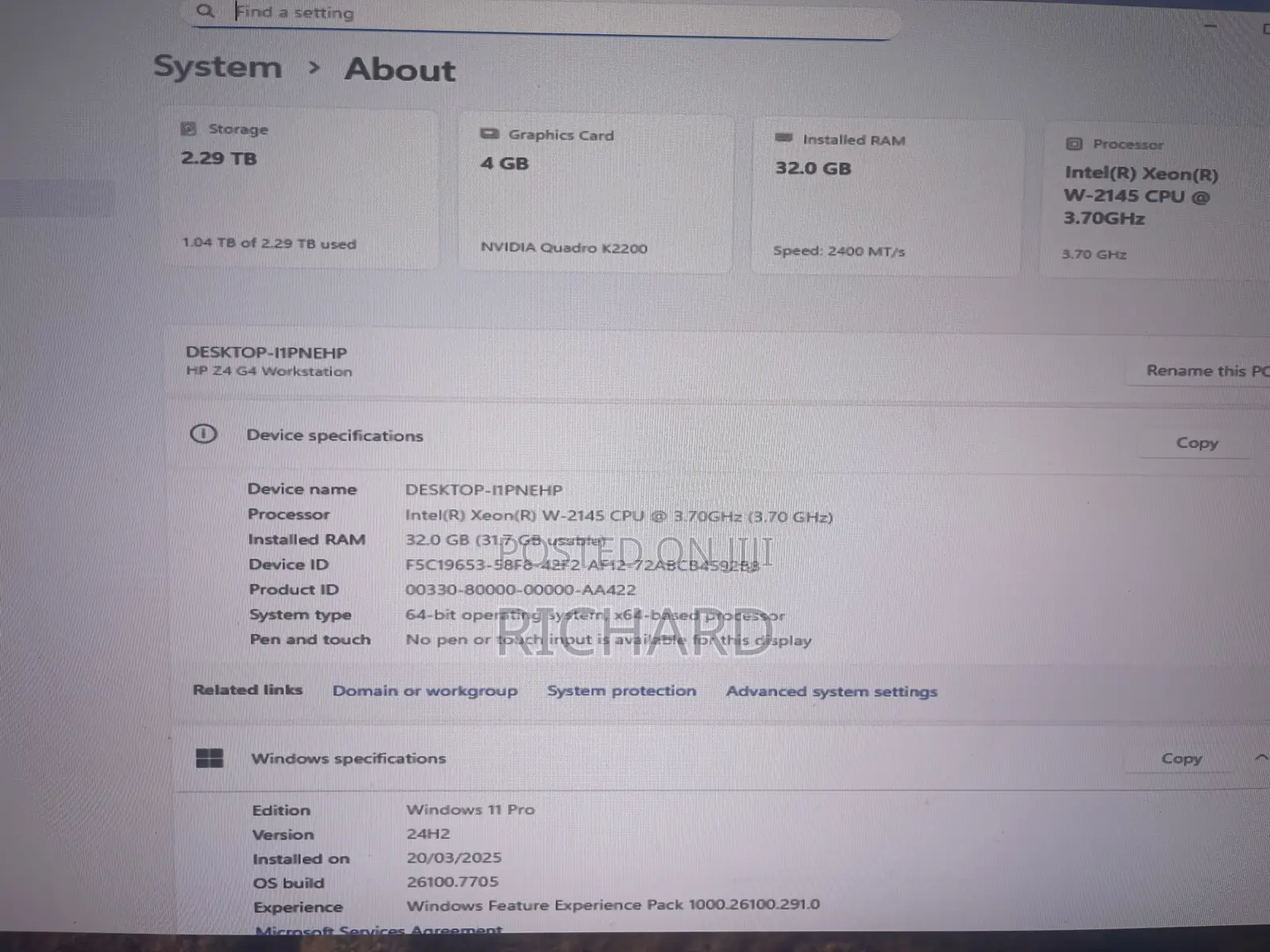Click the Storage card icon
The width and height of the screenshot is (1270, 952).
(188, 129)
